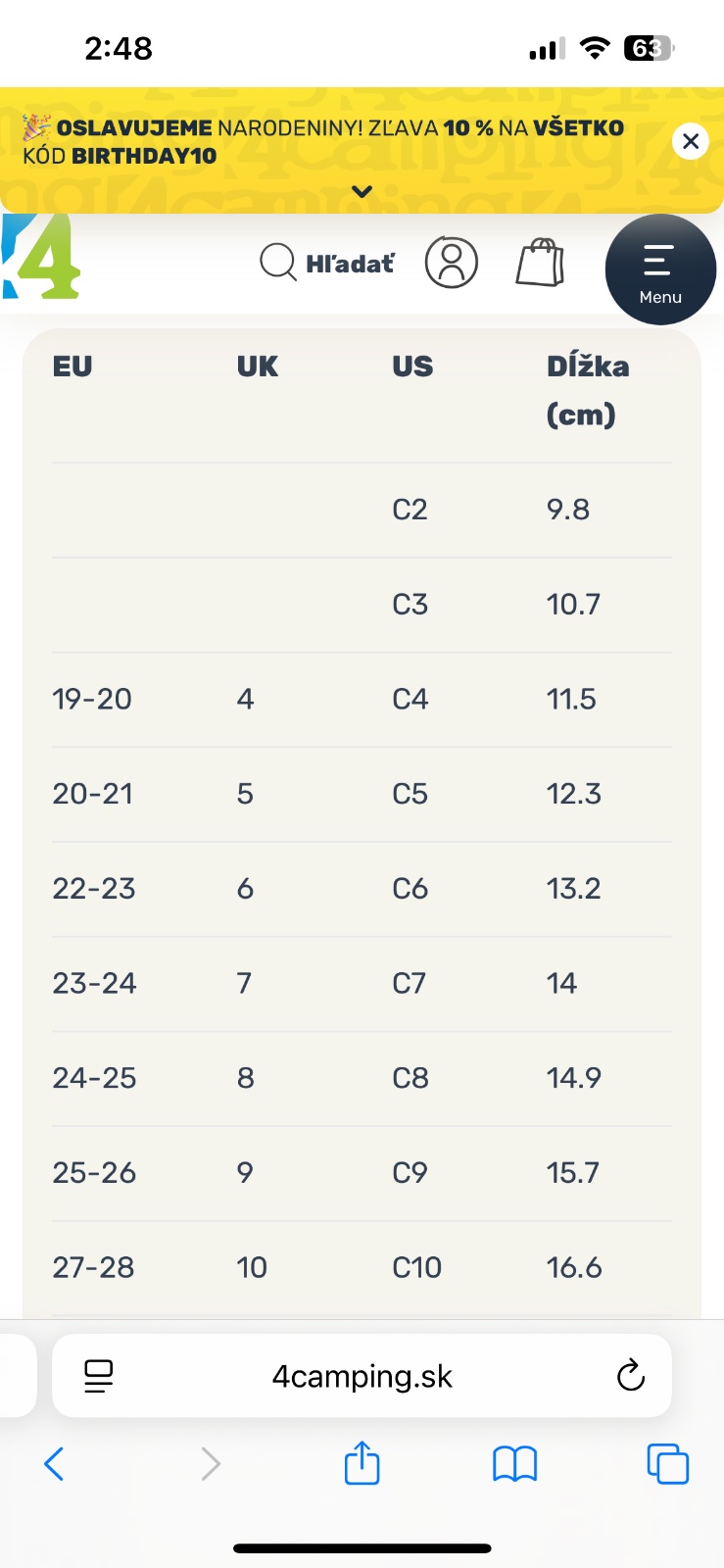Select the C10 US size cell
The image size is (724, 1568).
coord(416,1267)
